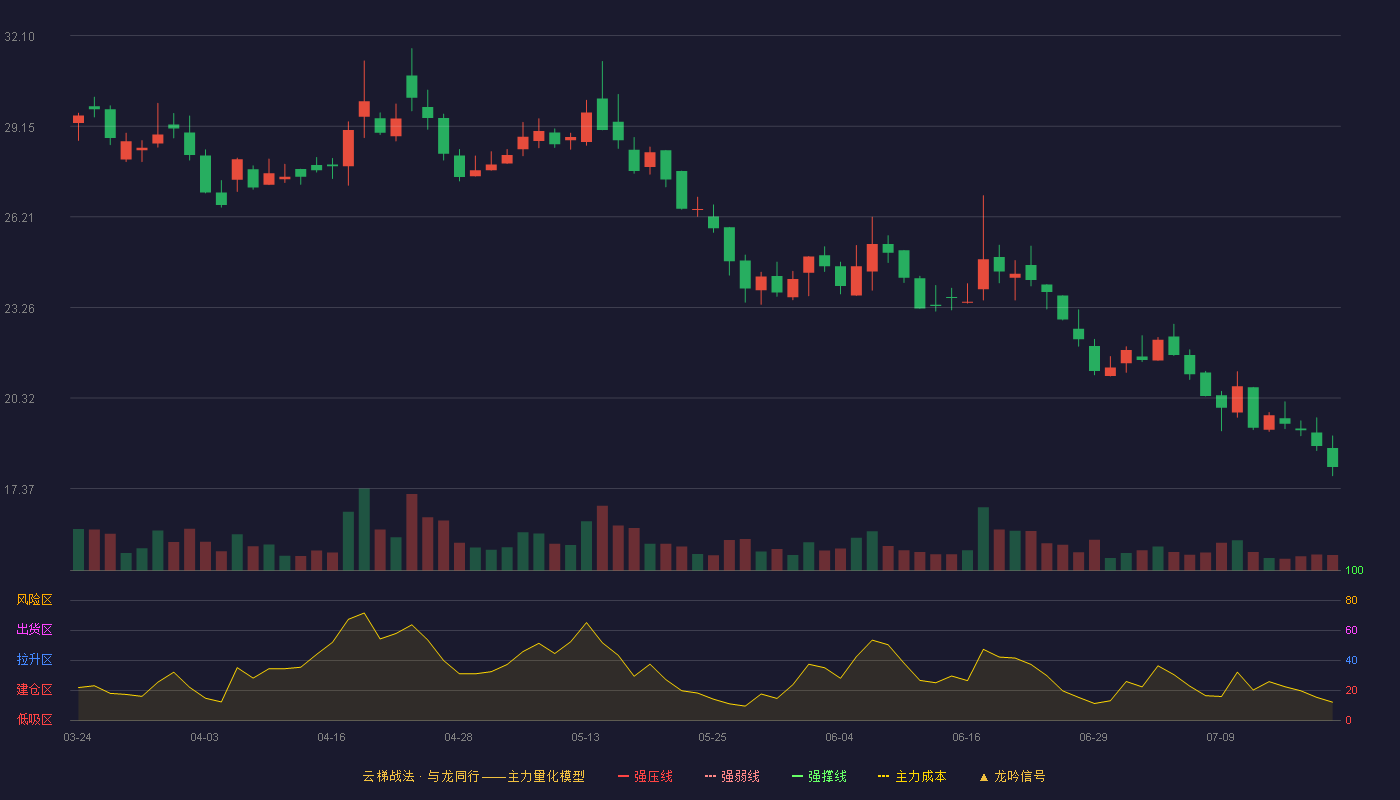
Task: Toggle the 主力成本 legend series
Action: (x=912, y=776)
